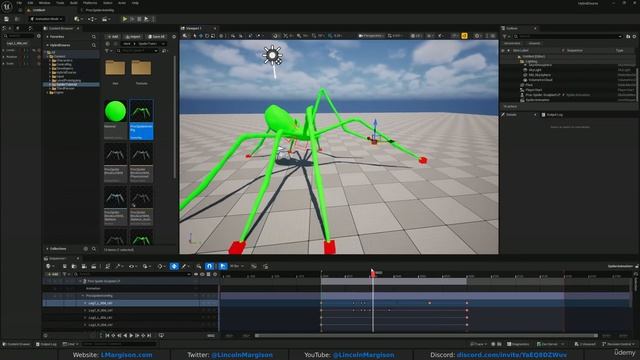Click the Sequencer Play reverse button
The height and width of the screenshot is (360, 640).
coord(125,336)
